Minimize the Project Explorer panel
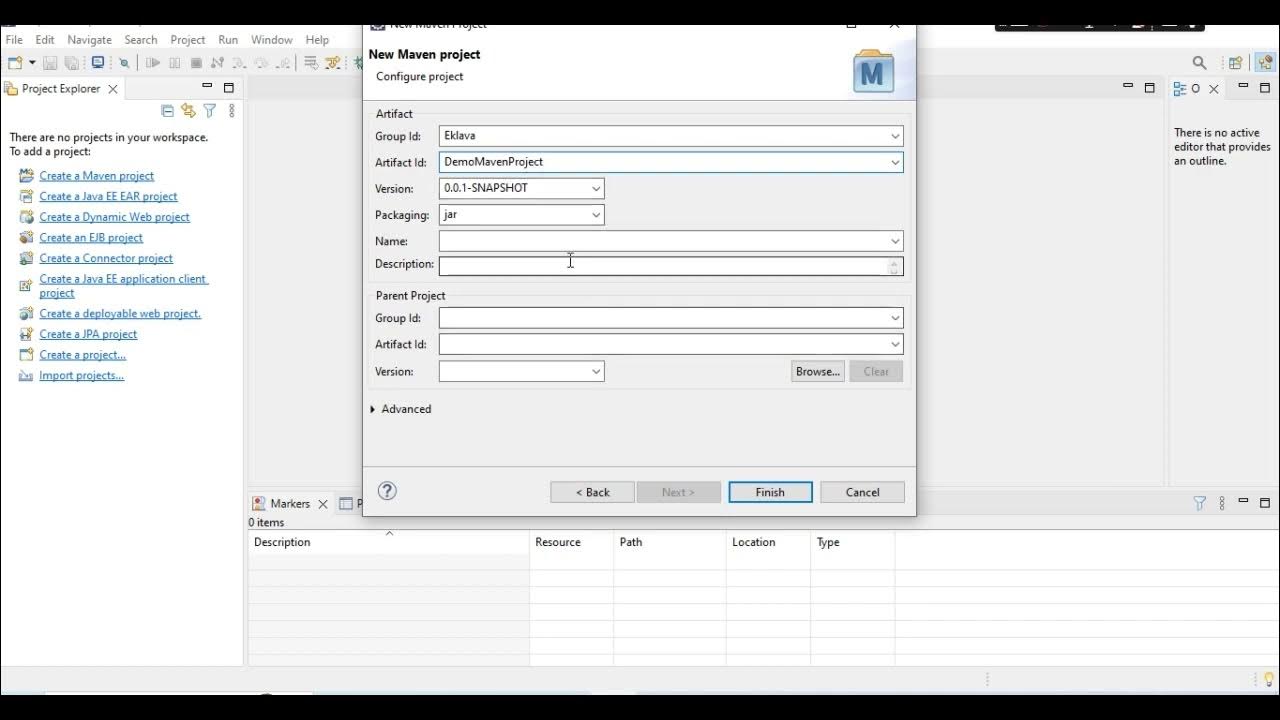Viewport: 1280px width, 720px height. click(207, 88)
